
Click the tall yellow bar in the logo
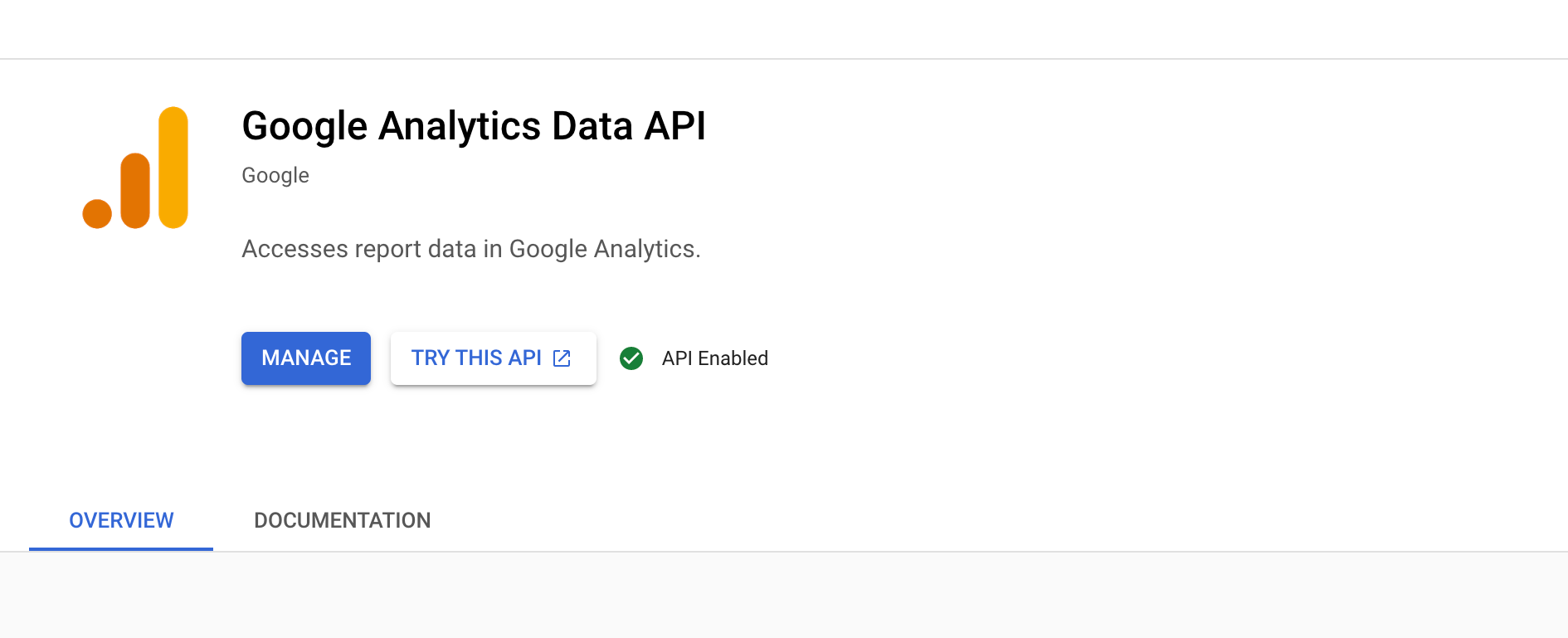[173, 168]
